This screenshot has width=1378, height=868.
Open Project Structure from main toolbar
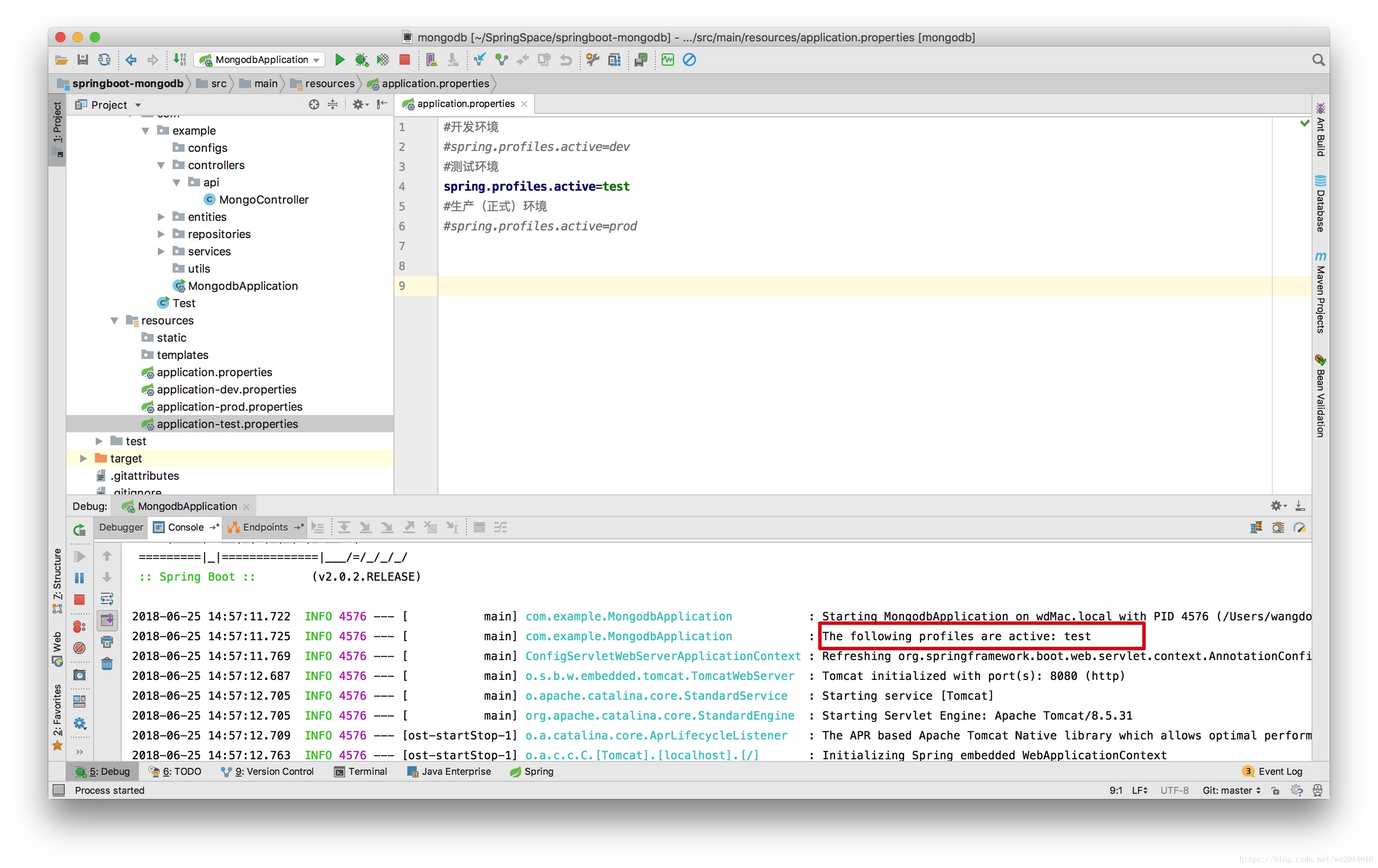[x=614, y=60]
